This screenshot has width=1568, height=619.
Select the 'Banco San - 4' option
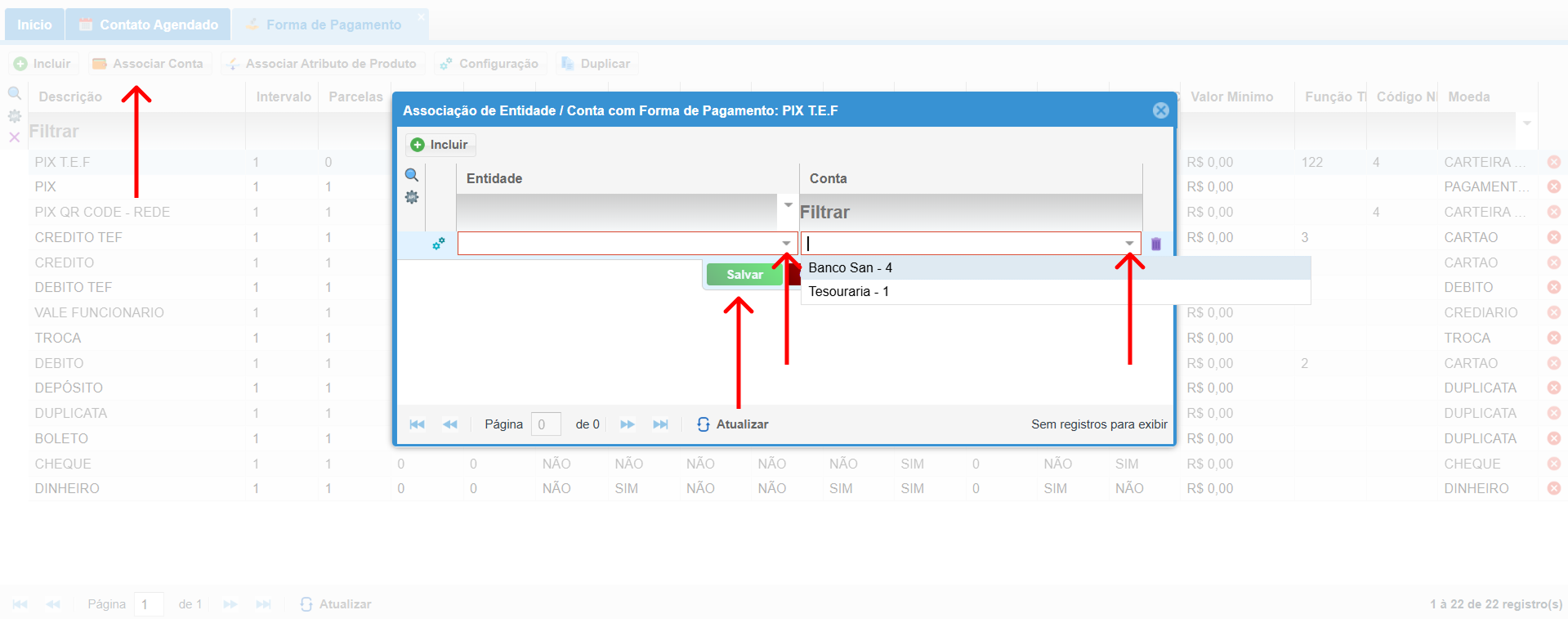pos(850,268)
